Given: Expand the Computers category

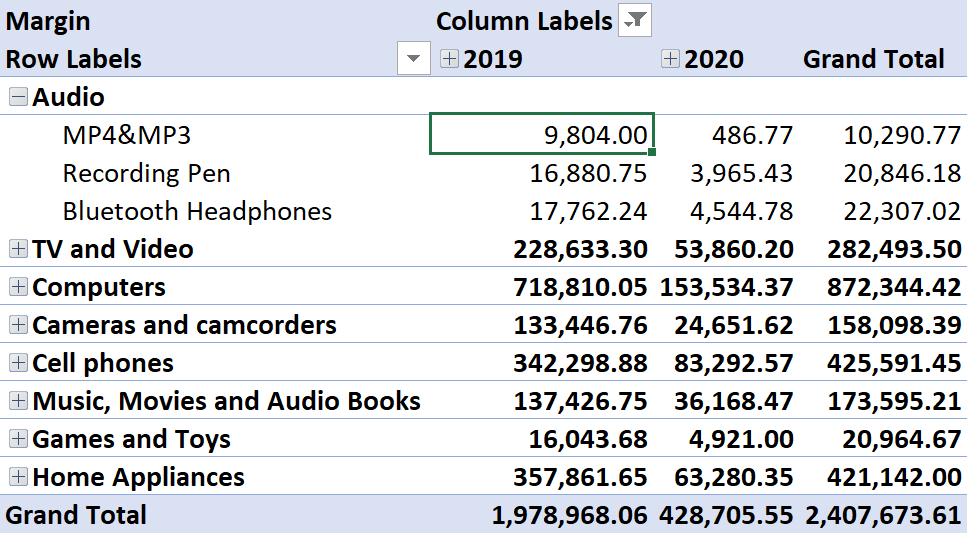Looking at the screenshot, I should click(x=19, y=286).
